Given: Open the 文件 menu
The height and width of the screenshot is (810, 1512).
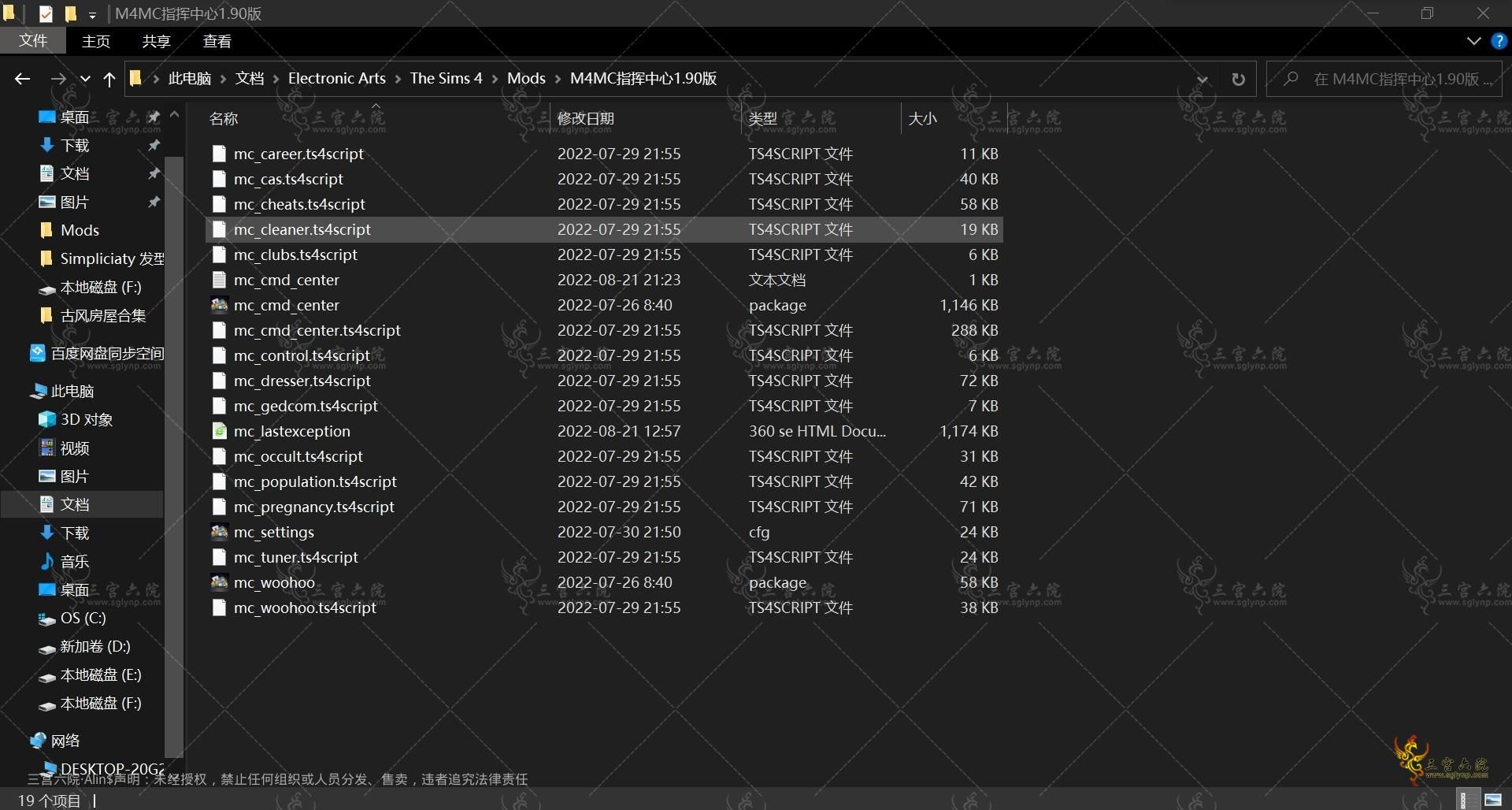Looking at the screenshot, I should tap(33, 41).
